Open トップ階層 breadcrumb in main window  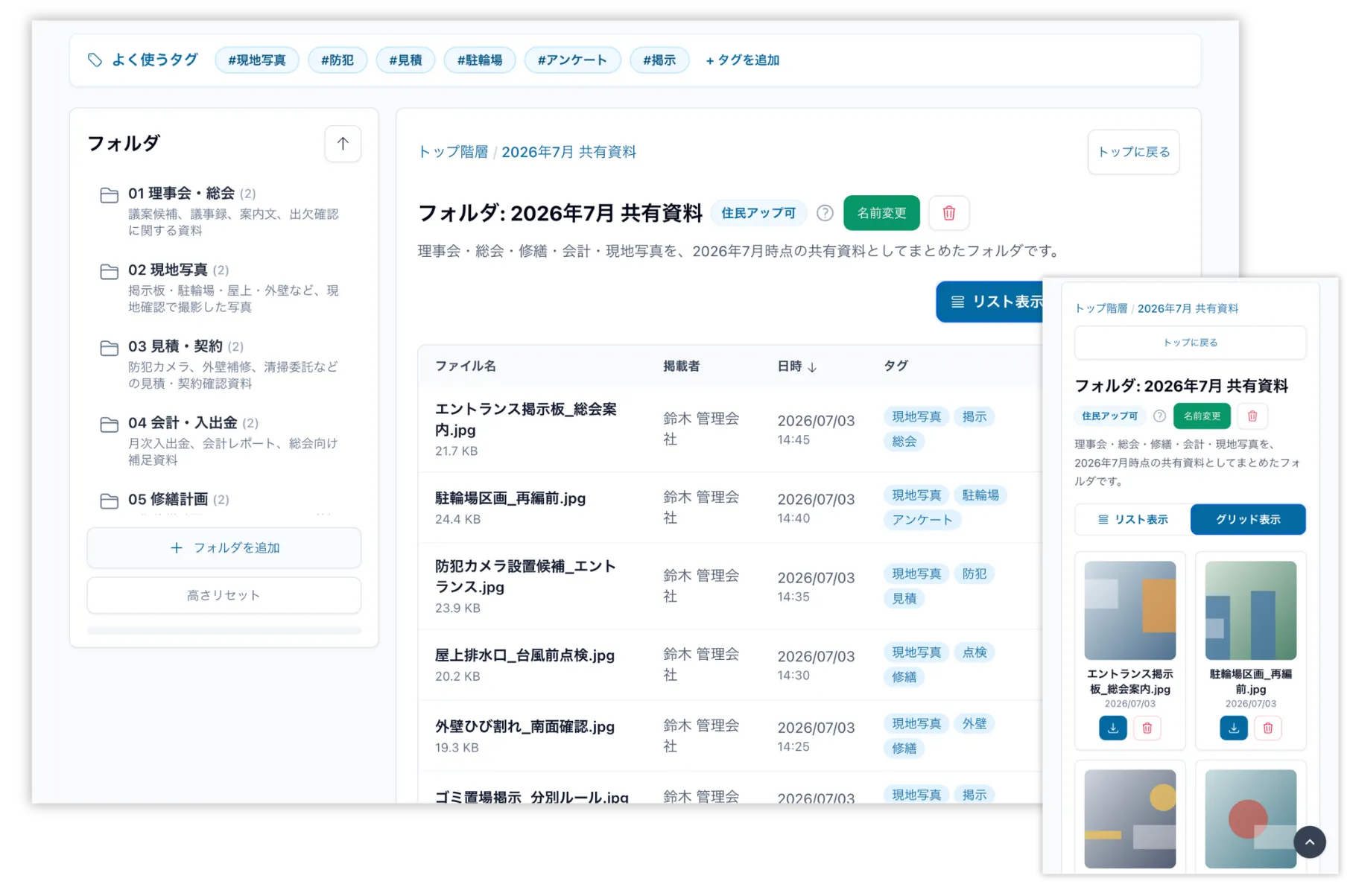pos(453,152)
